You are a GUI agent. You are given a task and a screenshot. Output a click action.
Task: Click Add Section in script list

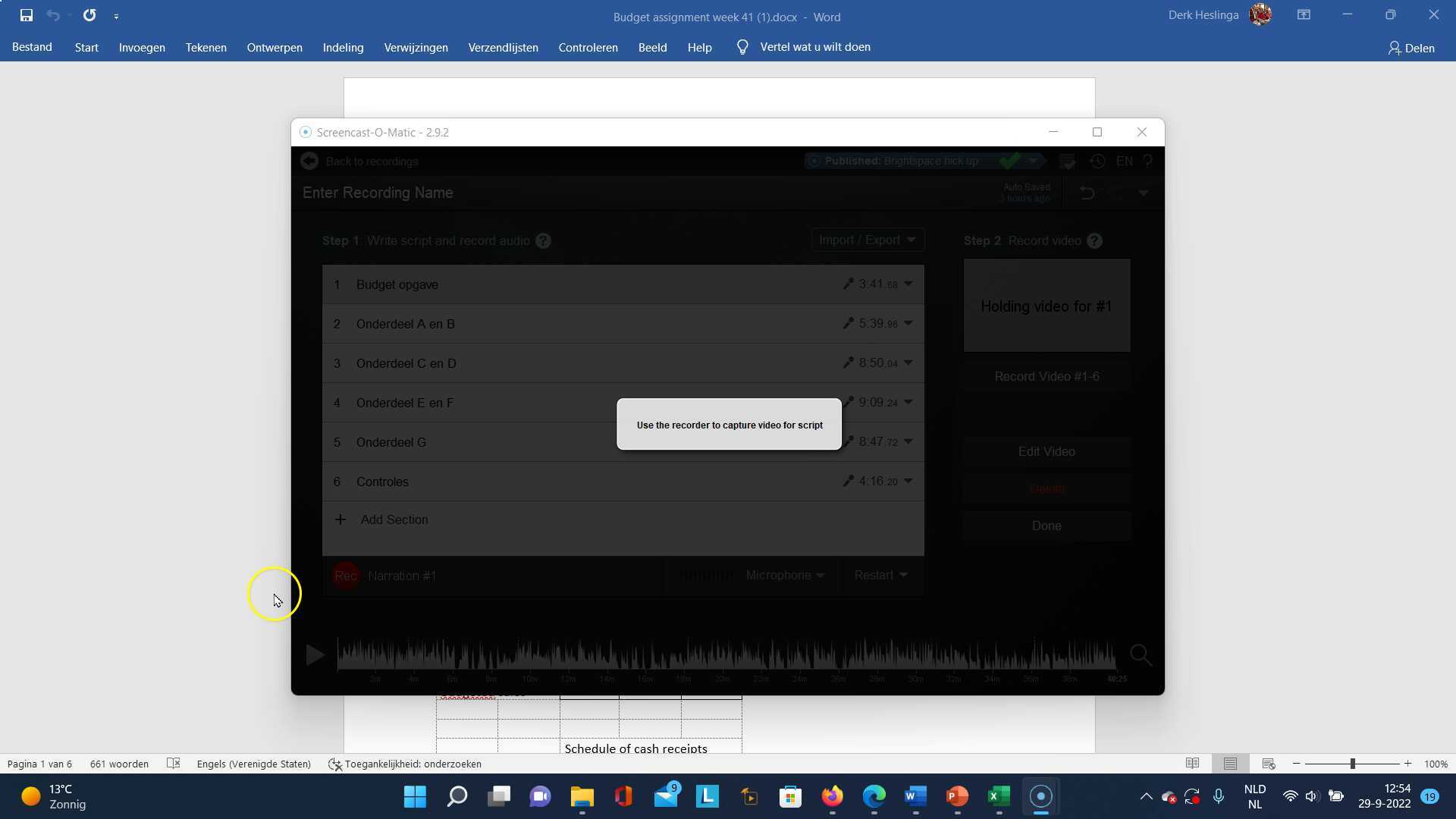click(x=394, y=520)
